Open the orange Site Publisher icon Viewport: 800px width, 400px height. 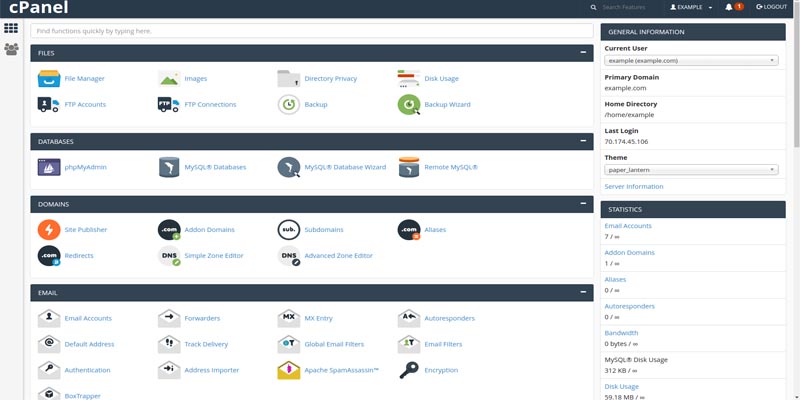[49, 230]
